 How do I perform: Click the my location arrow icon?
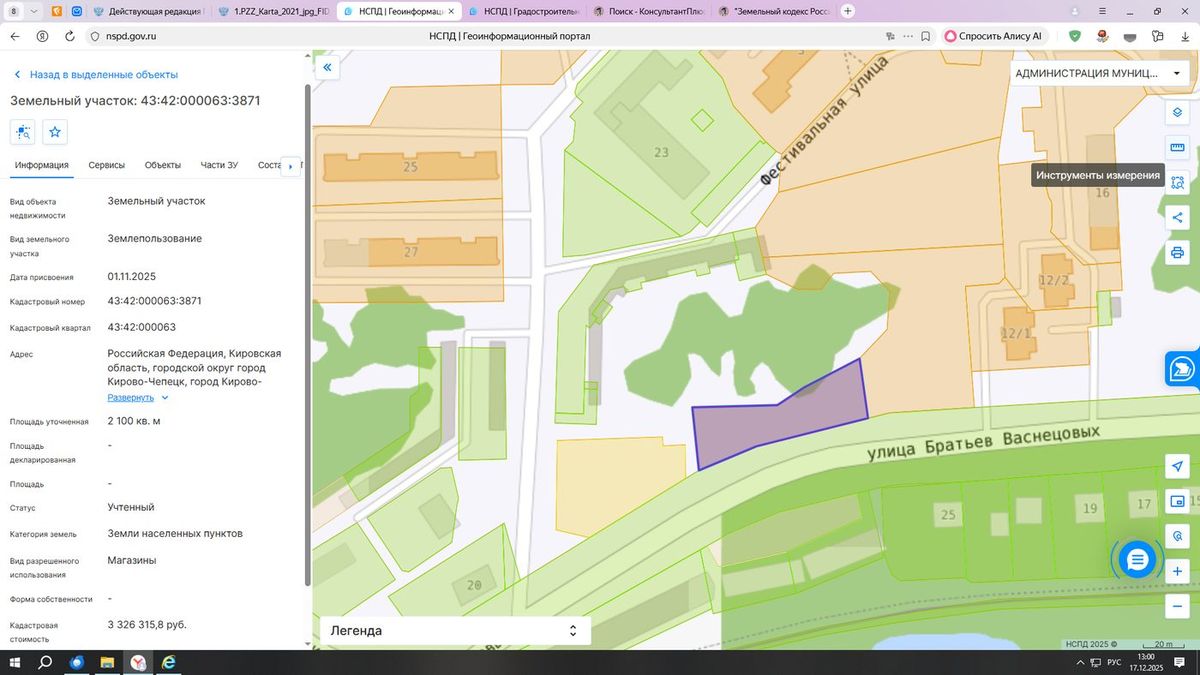1177,467
